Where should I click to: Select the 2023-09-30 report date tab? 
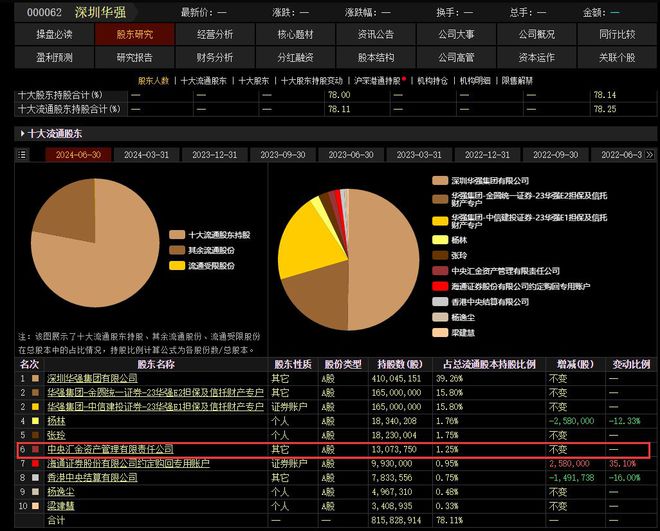(283, 155)
